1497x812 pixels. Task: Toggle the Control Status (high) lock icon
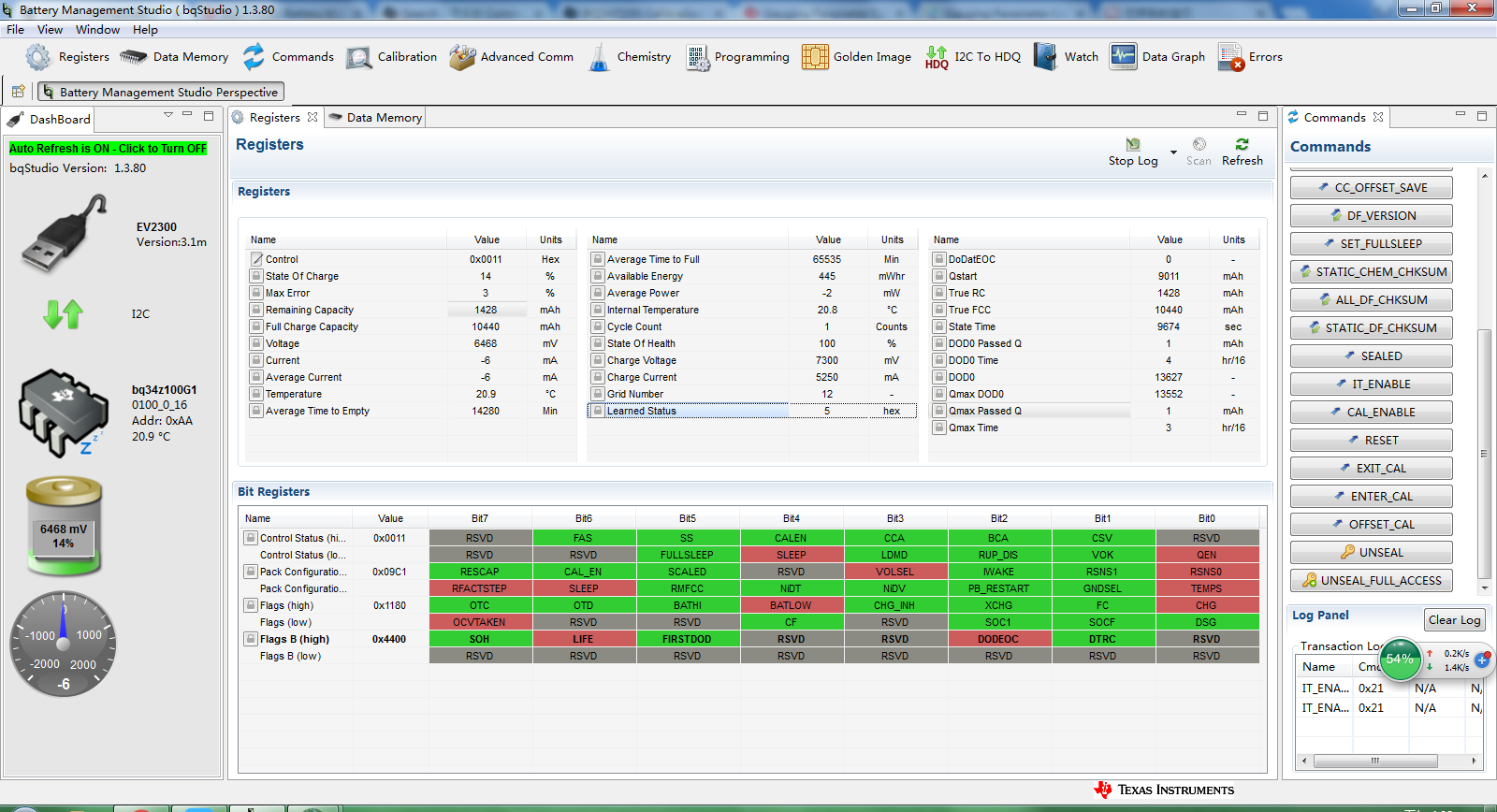coord(251,538)
